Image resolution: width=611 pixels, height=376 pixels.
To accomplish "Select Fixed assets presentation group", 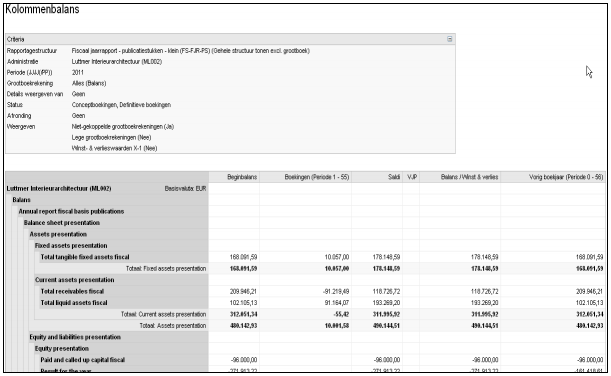I will coord(71,245).
